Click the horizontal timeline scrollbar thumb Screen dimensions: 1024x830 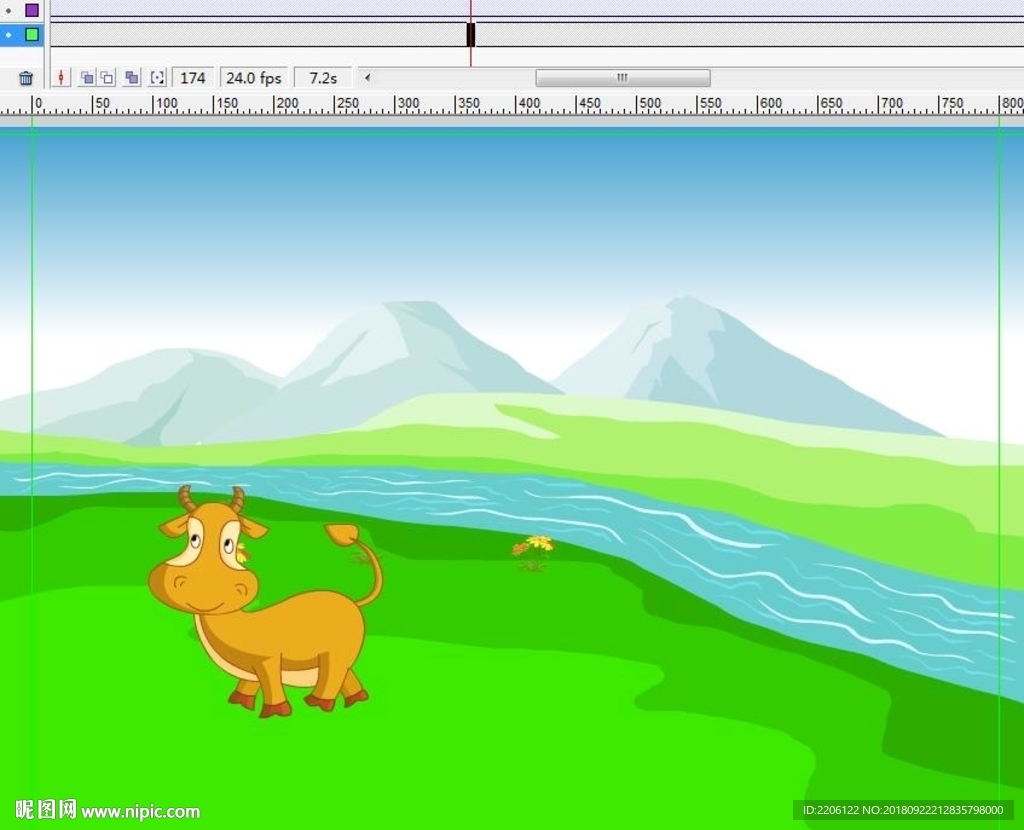(x=622, y=78)
